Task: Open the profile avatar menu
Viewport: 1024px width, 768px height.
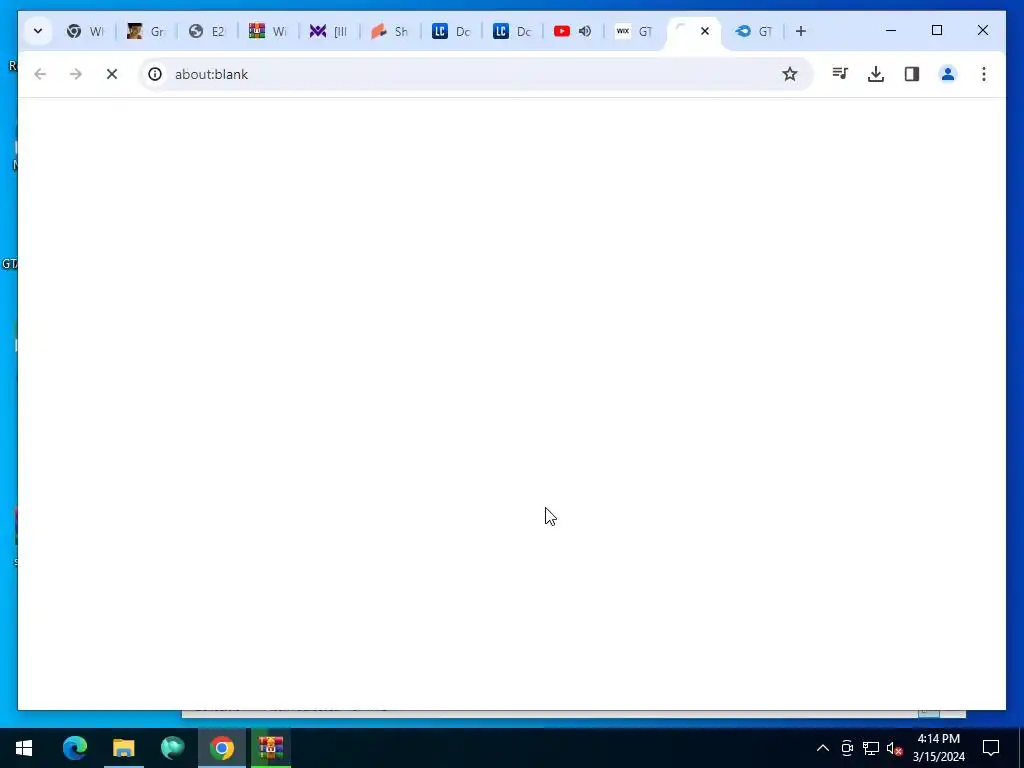Action: point(948,74)
